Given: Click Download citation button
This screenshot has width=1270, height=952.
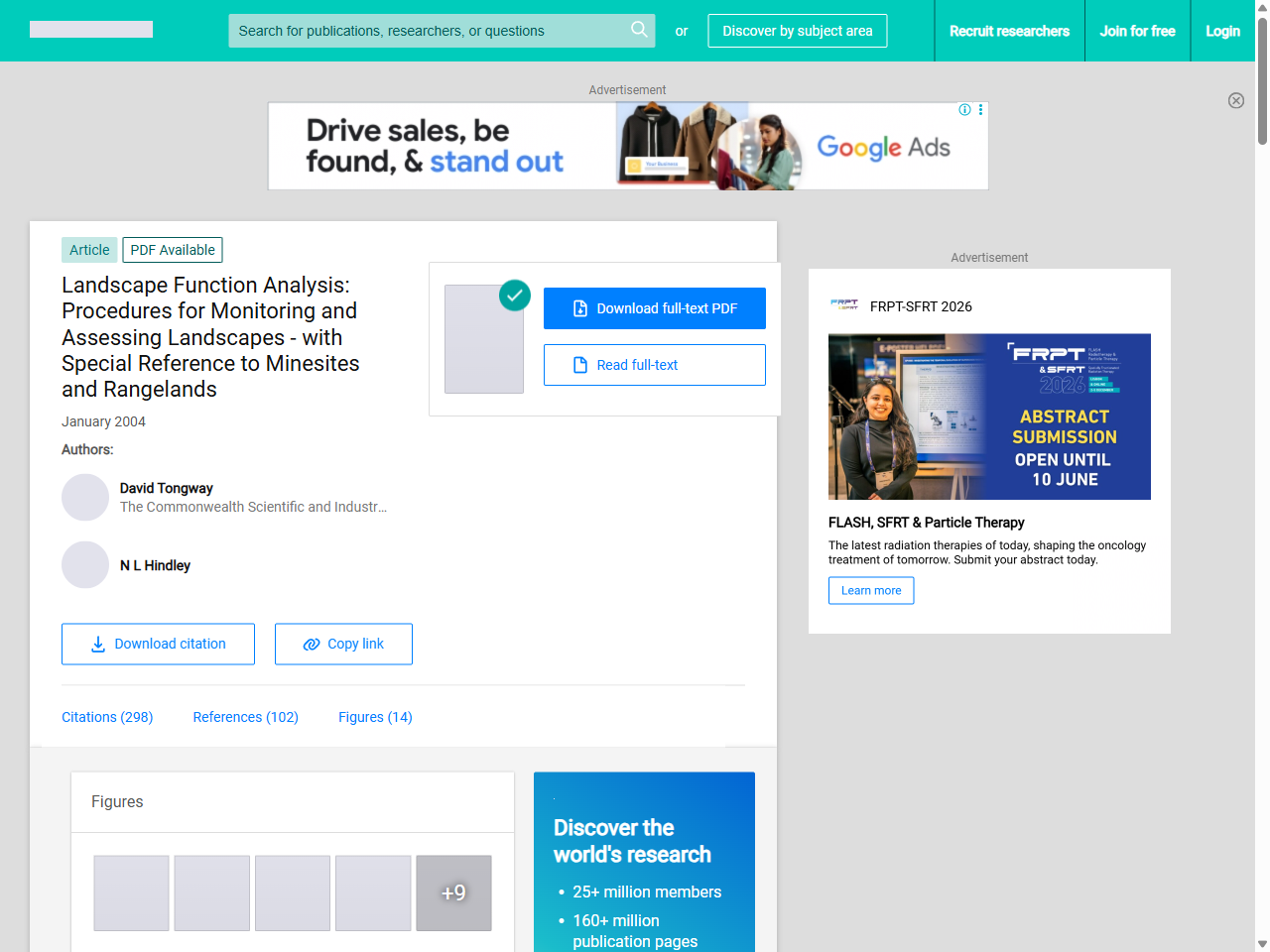Looking at the screenshot, I should [158, 644].
